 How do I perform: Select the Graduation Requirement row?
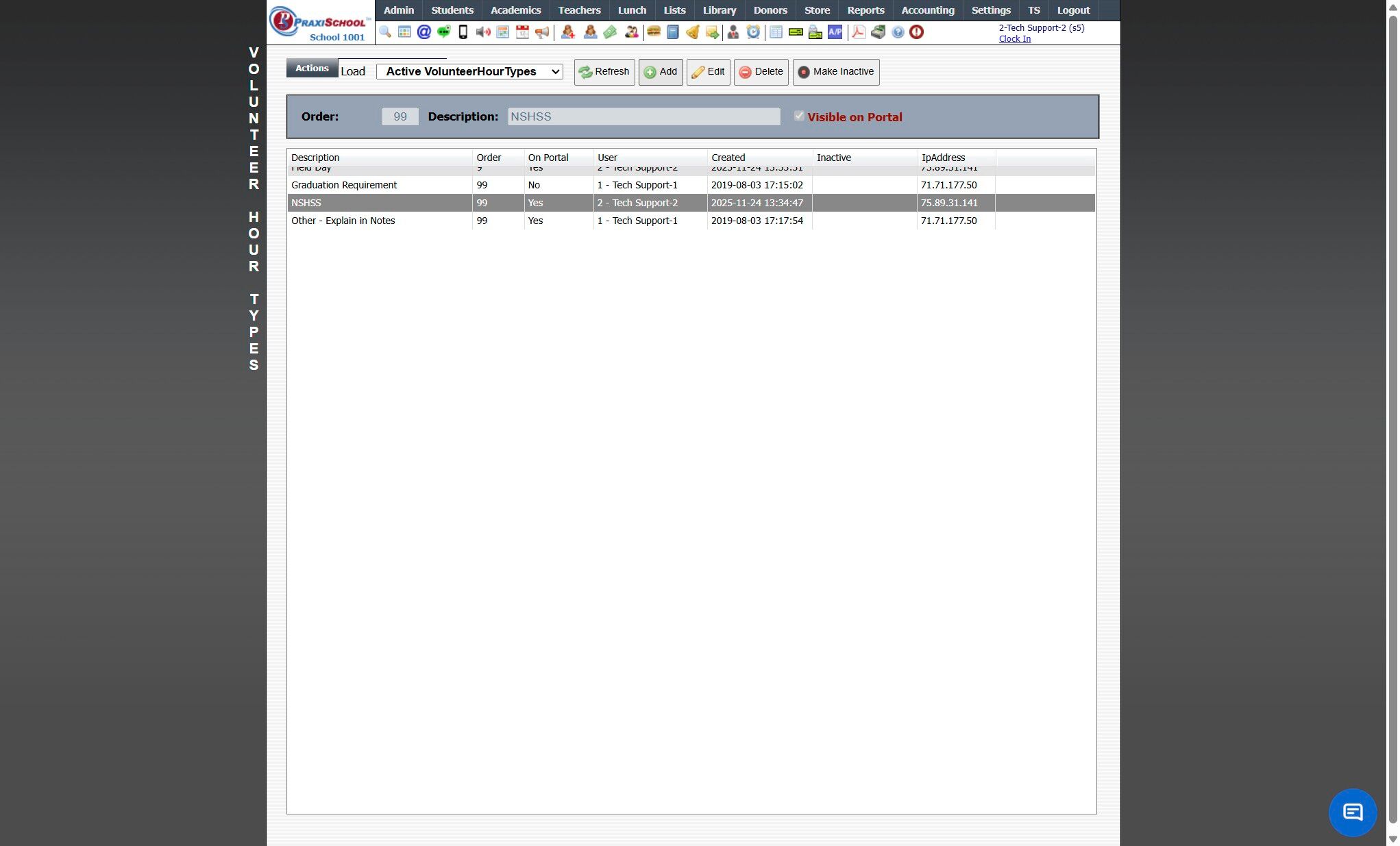(x=344, y=185)
